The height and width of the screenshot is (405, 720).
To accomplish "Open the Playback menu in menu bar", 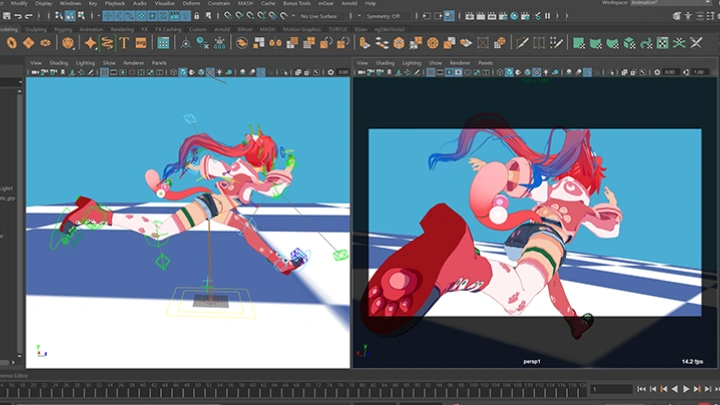I will click(x=115, y=3).
